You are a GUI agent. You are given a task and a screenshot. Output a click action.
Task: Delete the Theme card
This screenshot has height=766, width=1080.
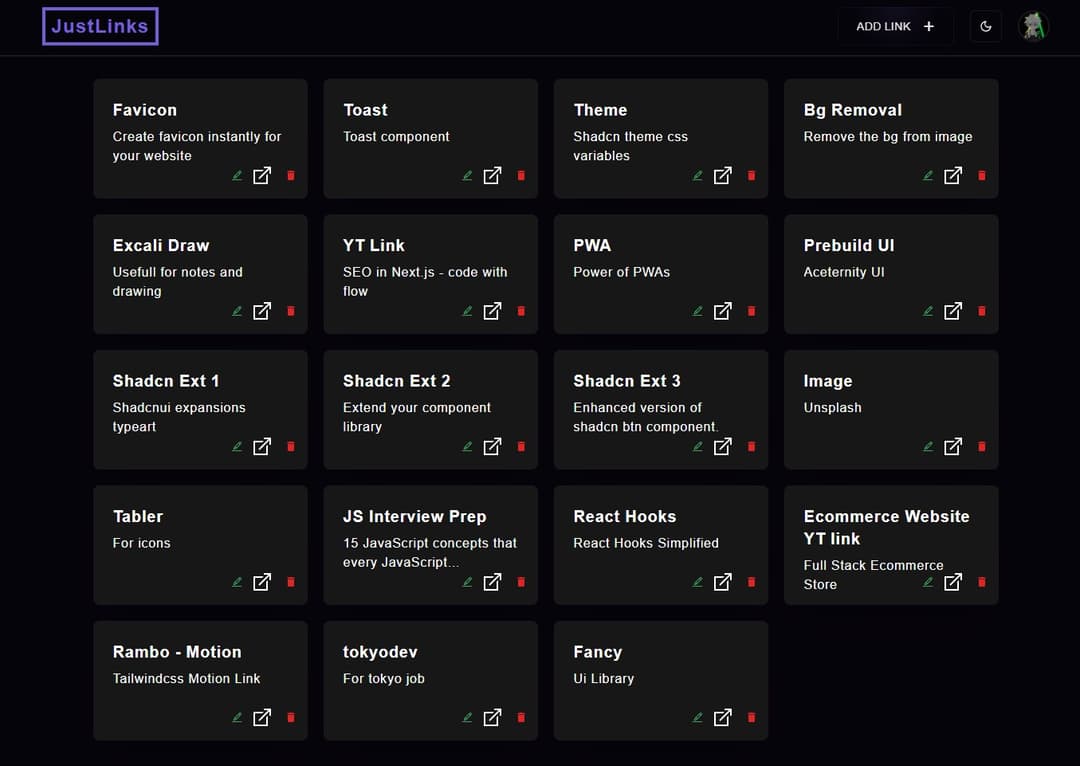751,176
